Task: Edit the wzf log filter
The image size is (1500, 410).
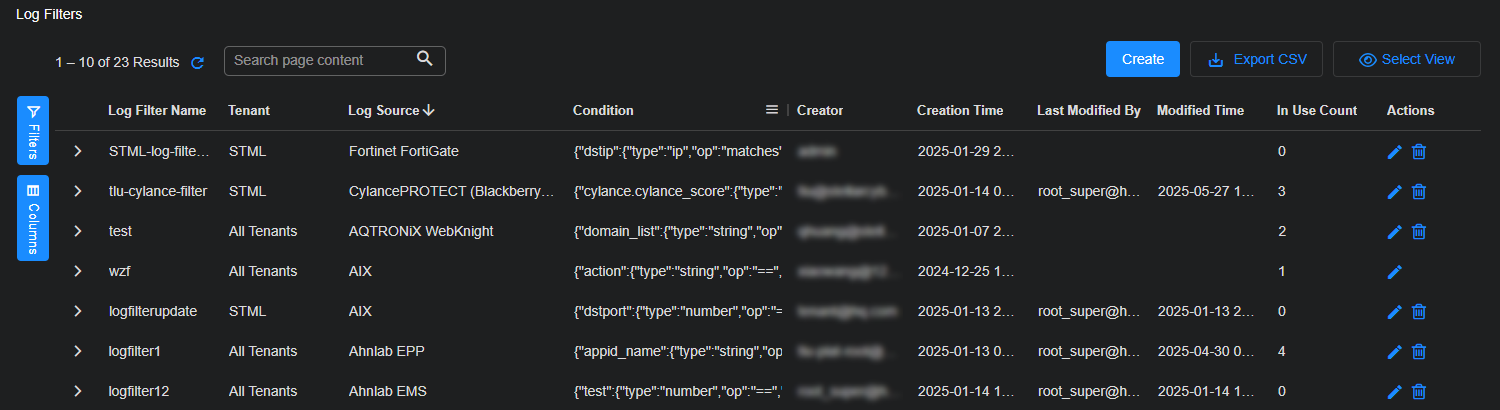Action: (1395, 272)
